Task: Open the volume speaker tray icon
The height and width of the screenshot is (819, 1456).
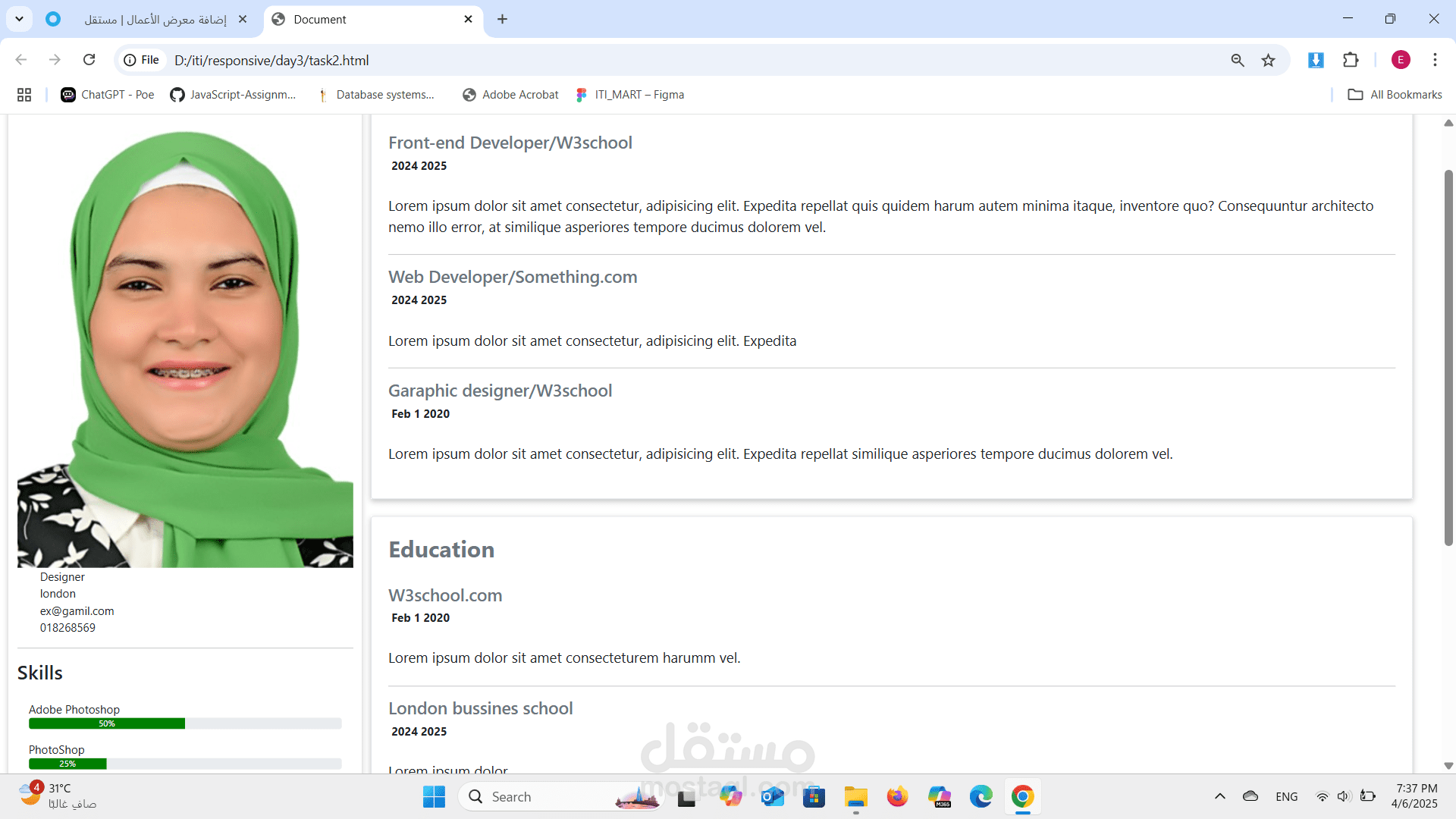Action: [1344, 796]
